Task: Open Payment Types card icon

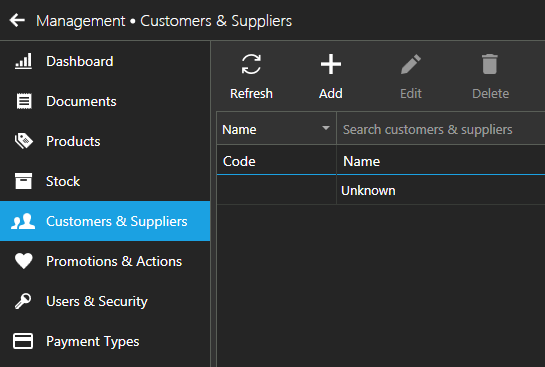Action: (23, 341)
